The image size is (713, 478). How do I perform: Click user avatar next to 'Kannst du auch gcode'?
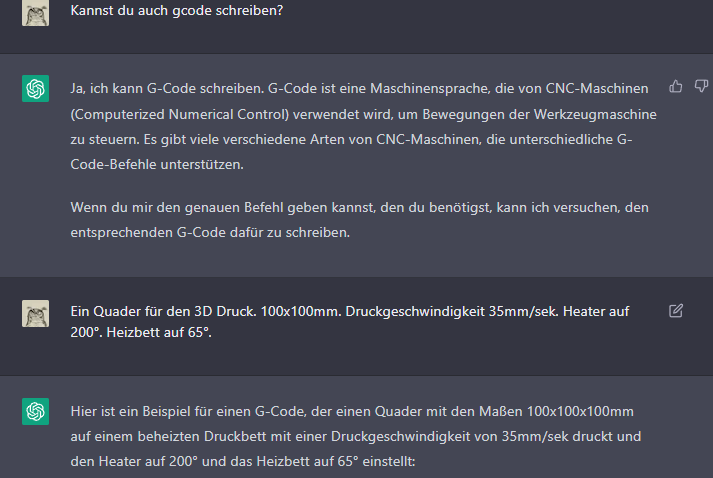tap(35, 13)
